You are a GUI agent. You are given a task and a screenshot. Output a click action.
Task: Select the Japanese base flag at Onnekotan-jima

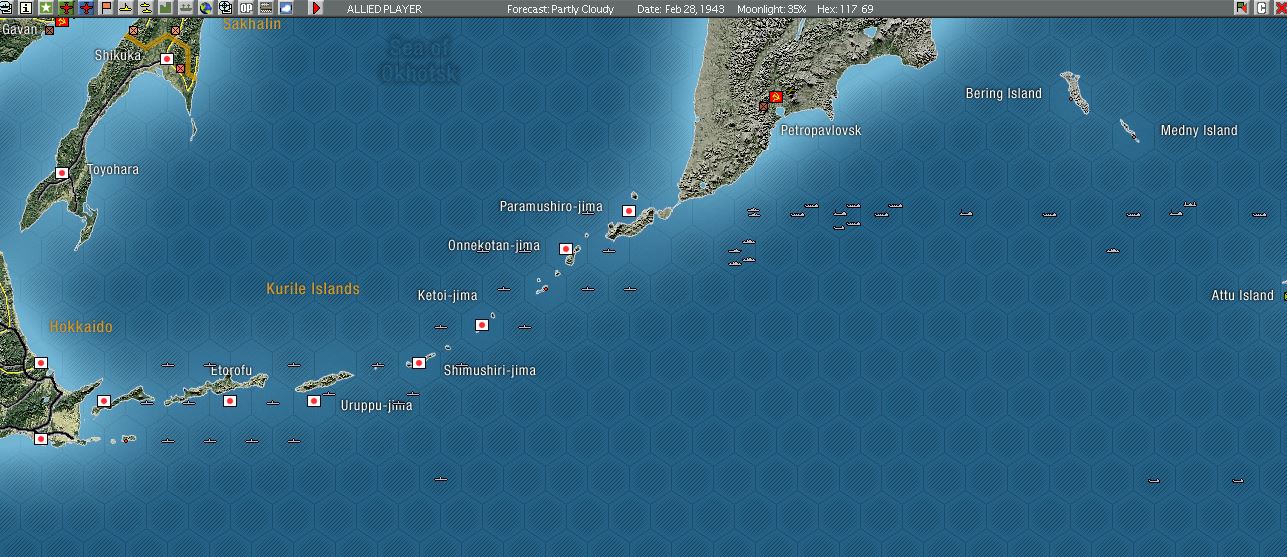[x=565, y=249]
